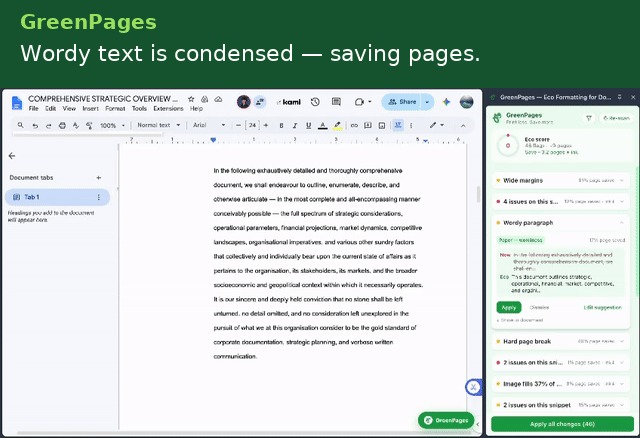The image size is (640, 438).
Task: Open the Share options dropdown arrow
Action: (x=427, y=102)
